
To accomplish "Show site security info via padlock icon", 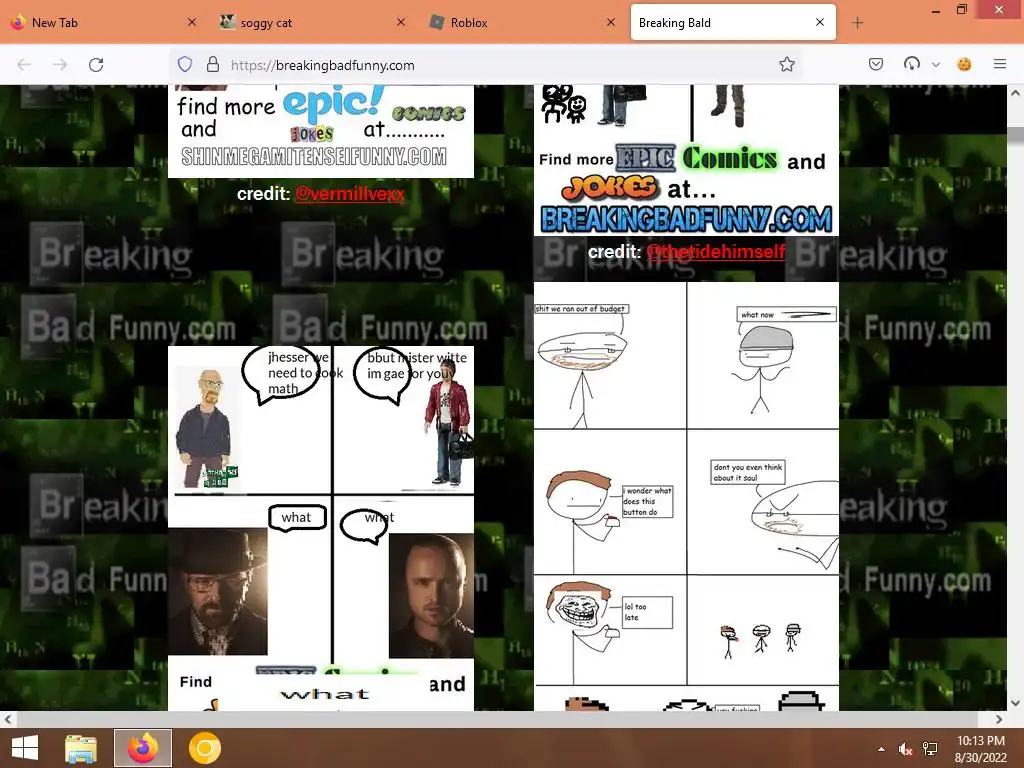I will 212,64.
